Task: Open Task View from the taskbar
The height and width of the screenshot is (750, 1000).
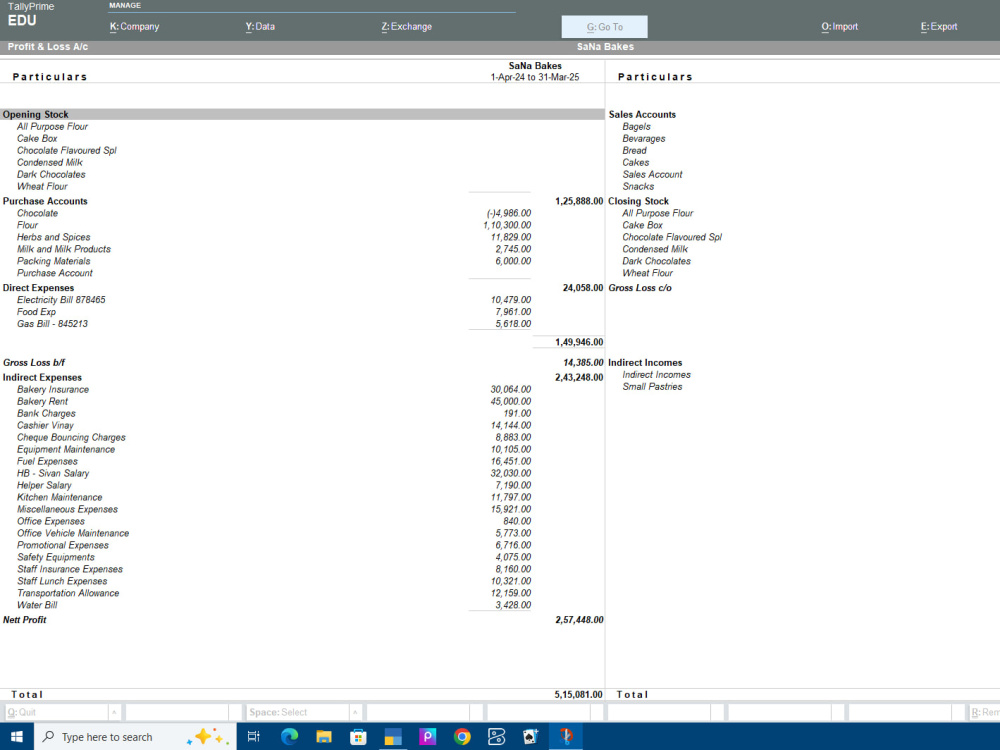Action: point(253,737)
